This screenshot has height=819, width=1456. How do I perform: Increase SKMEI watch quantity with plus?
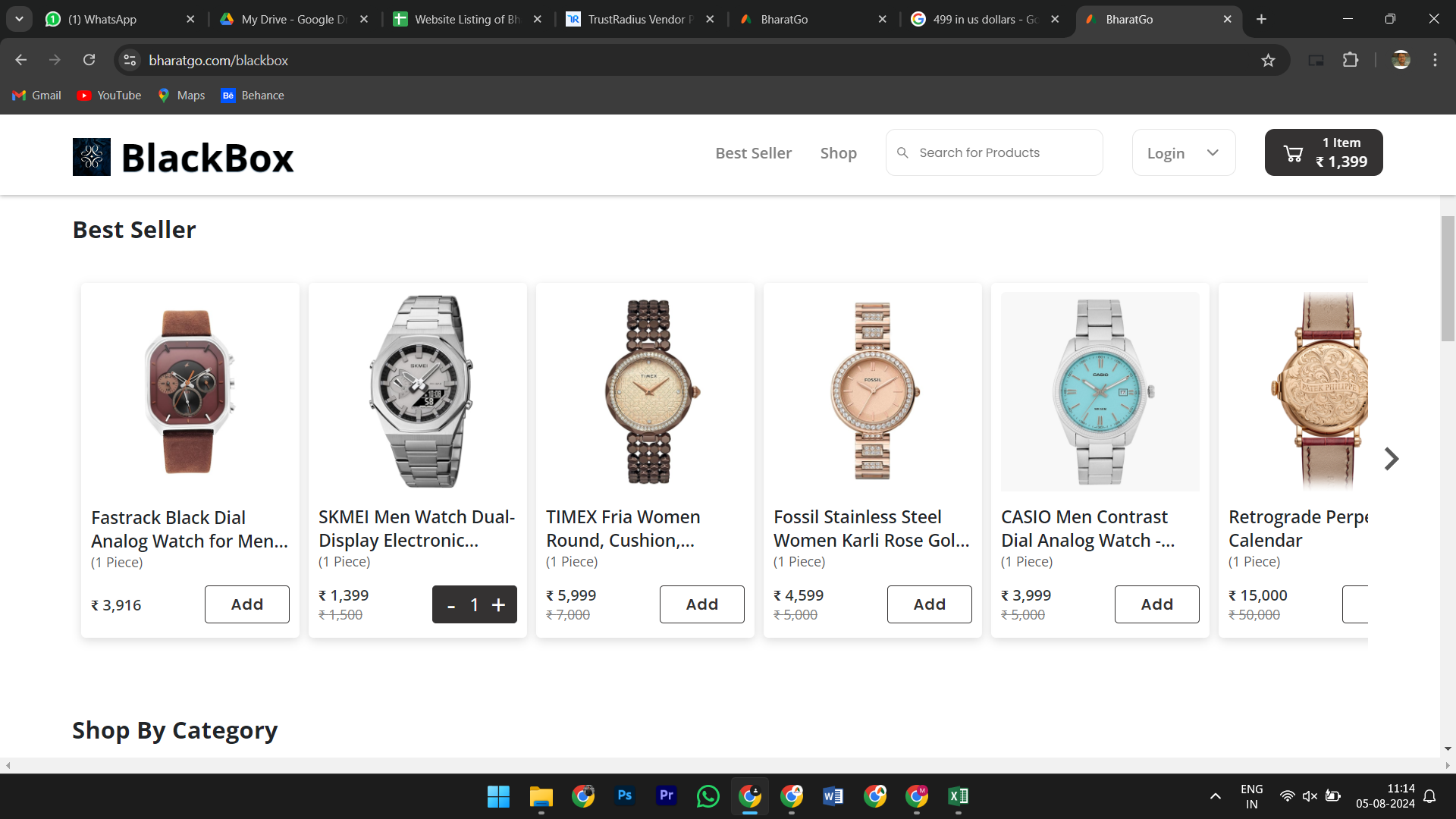pyautogui.click(x=498, y=604)
